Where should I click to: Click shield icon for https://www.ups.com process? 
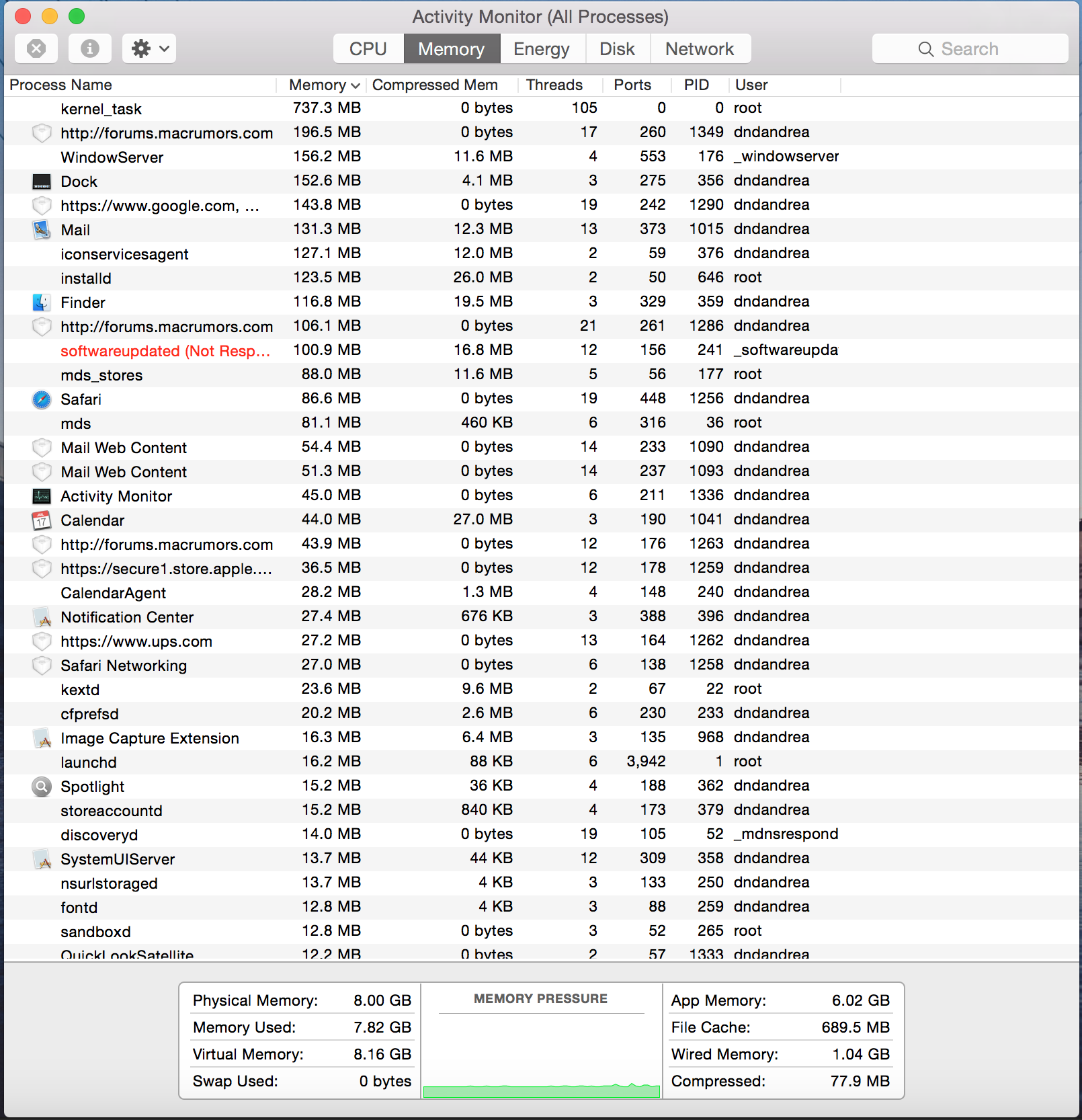tap(42, 641)
